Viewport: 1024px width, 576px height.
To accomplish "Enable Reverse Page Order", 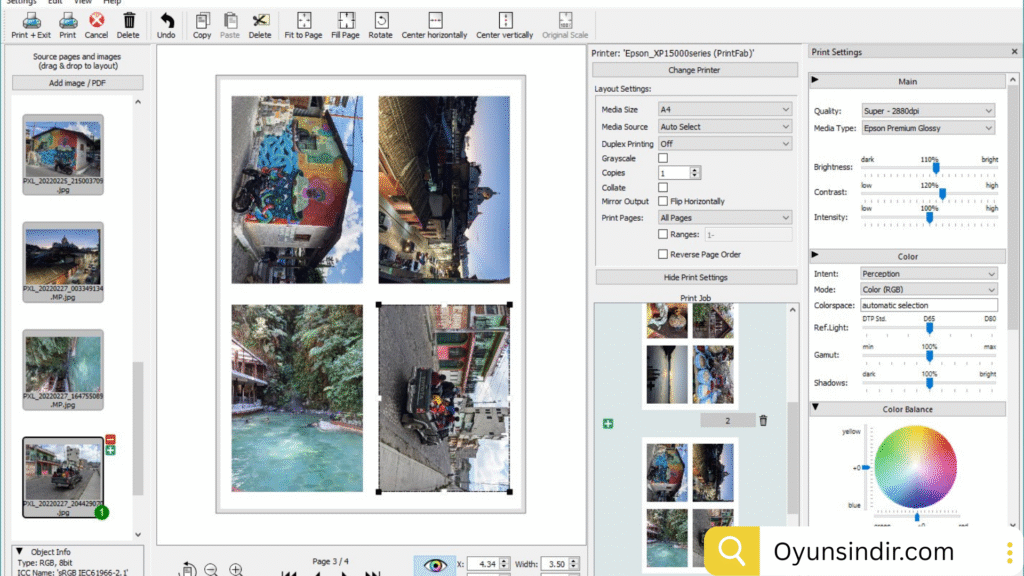I will [663, 255].
